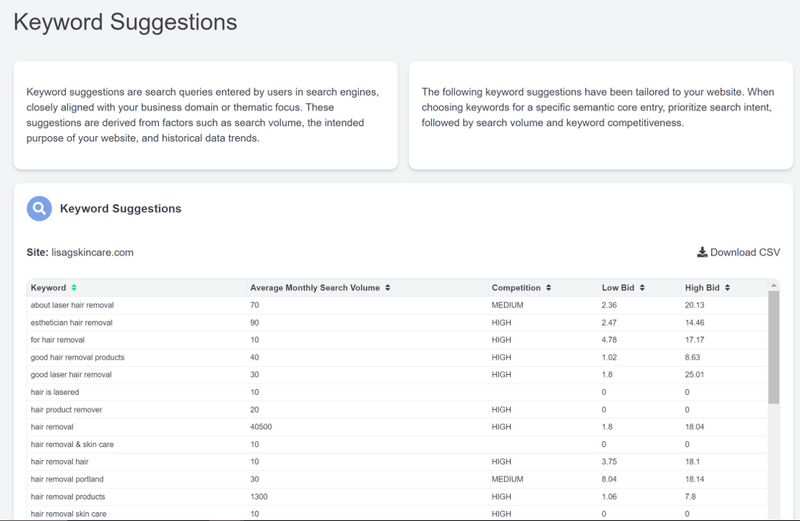This screenshot has height=521, width=800.
Task: Open the lisagskincare.com site link
Action: 92,253
